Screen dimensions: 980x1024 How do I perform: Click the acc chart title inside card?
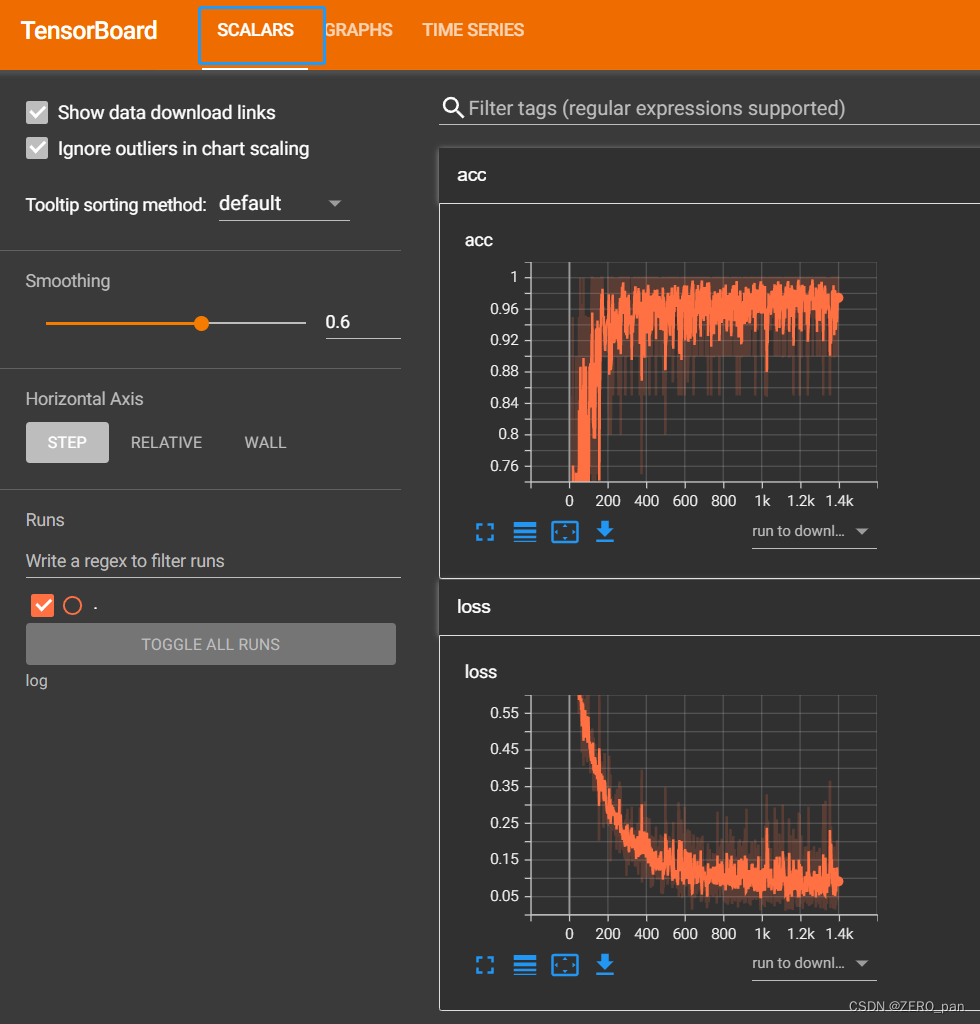pos(479,240)
